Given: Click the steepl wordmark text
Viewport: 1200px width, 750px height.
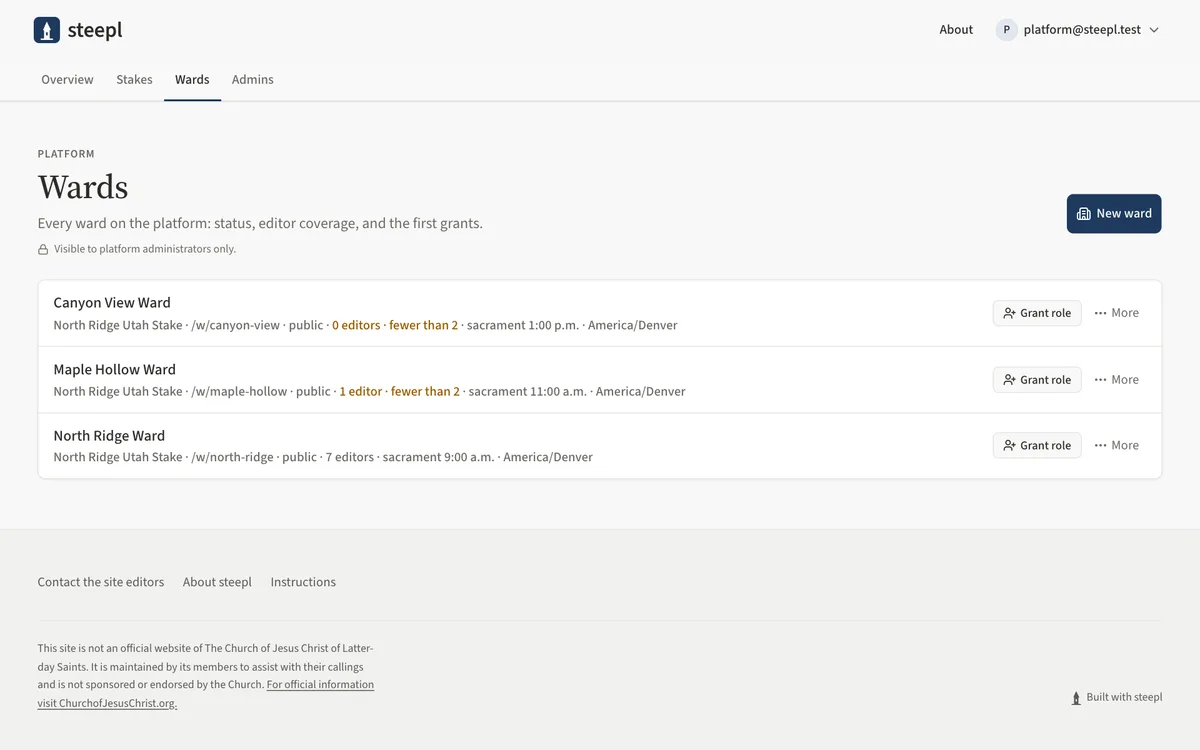Looking at the screenshot, I should (95, 30).
